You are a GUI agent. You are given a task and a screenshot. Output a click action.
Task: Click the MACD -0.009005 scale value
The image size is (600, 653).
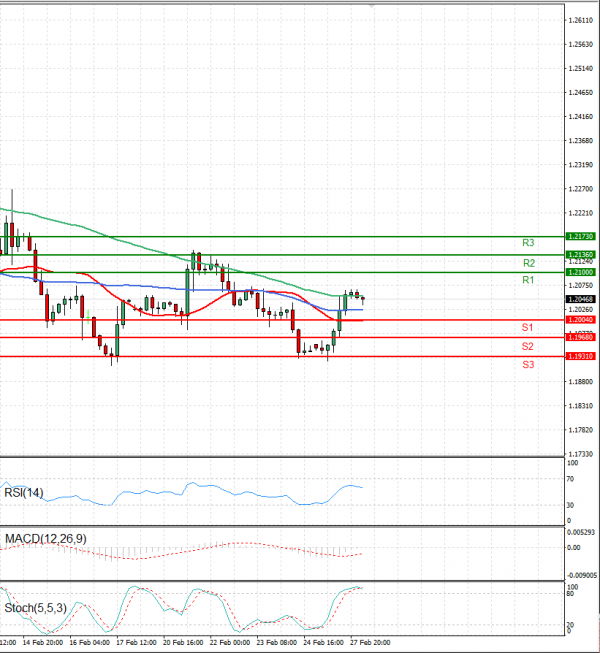tap(582, 576)
